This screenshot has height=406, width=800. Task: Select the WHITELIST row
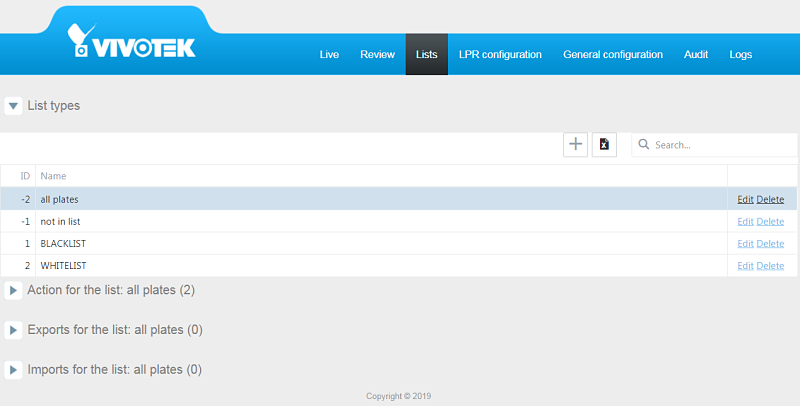[x=300, y=266]
